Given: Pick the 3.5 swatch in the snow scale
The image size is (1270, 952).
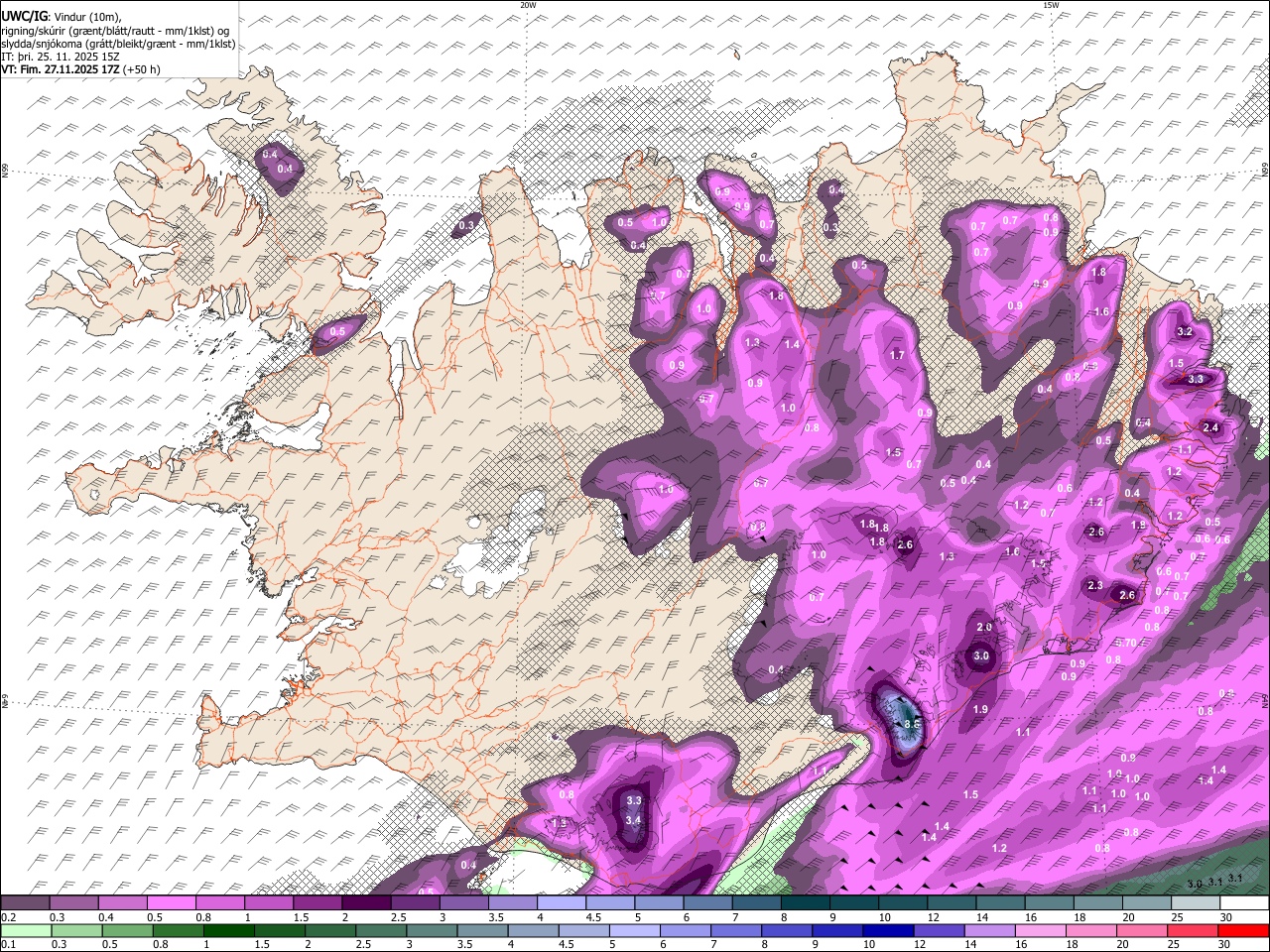Looking at the screenshot, I should coord(512,903).
